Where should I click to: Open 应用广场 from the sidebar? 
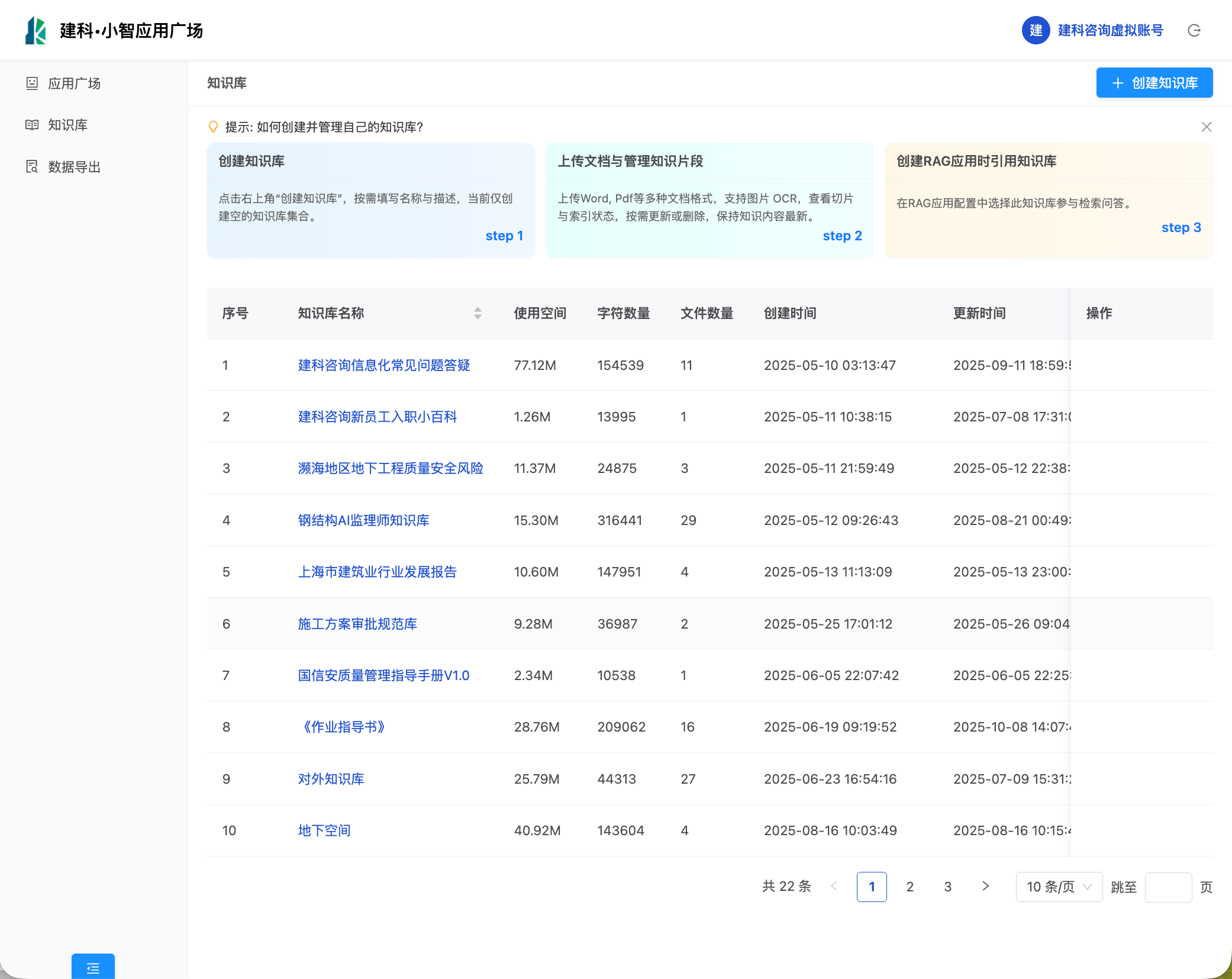(74, 83)
